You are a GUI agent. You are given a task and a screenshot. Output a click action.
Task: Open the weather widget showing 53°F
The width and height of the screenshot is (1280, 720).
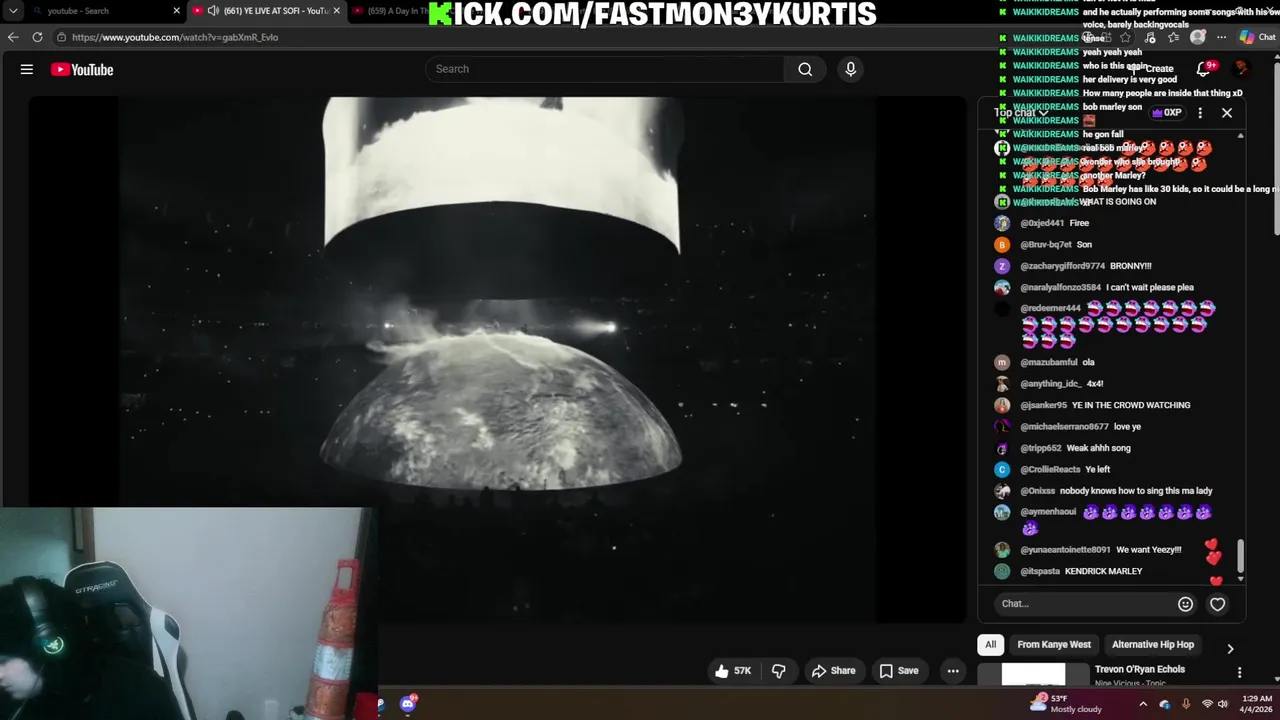1066,704
